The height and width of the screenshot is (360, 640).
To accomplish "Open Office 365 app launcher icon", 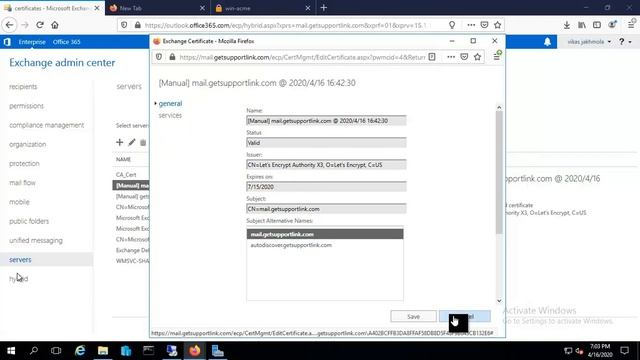I will coord(7,42).
